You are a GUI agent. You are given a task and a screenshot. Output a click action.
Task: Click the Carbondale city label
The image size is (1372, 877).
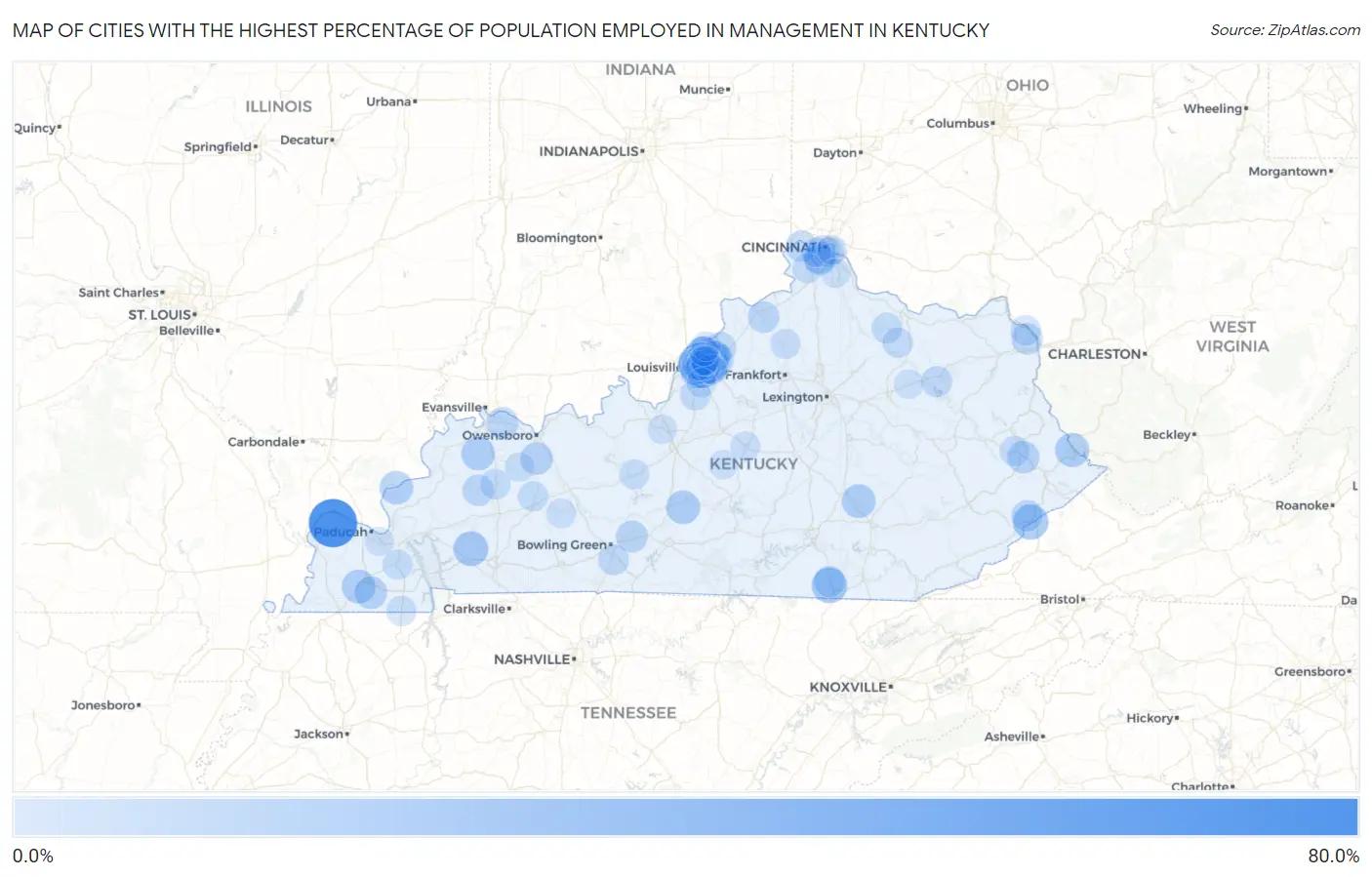coord(263,442)
